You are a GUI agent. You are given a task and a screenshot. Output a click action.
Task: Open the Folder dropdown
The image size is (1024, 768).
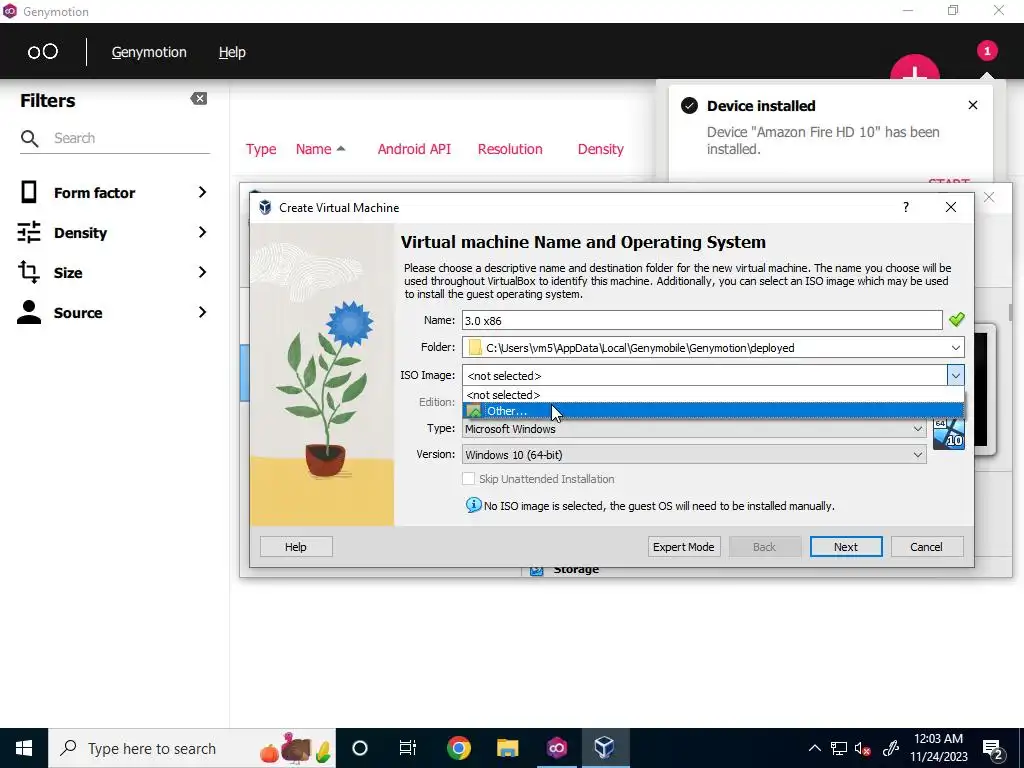[x=955, y=347]
